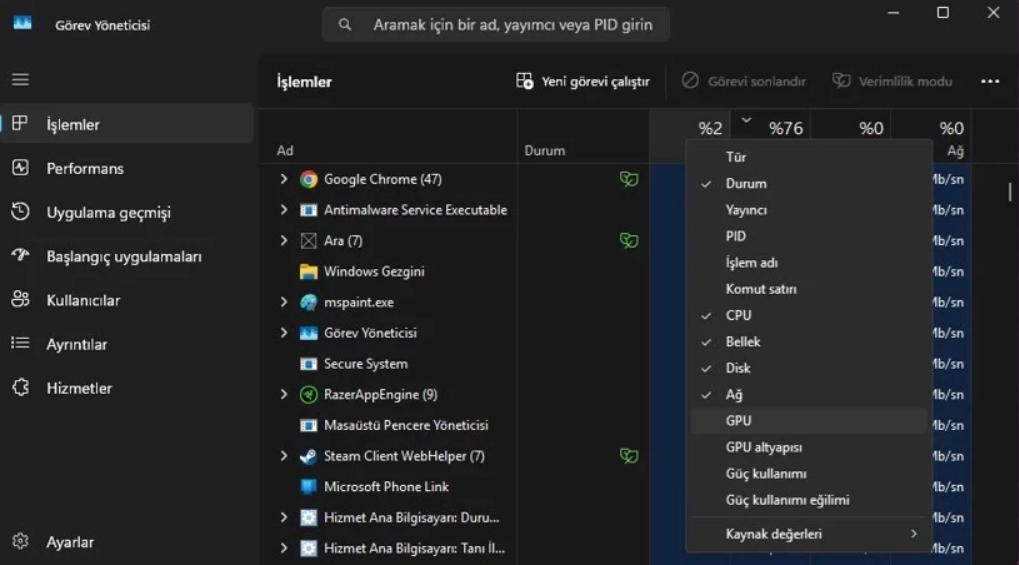Click the Ayrıntılar list icon
Viewport: 1019px width, 565px height.
20,343
